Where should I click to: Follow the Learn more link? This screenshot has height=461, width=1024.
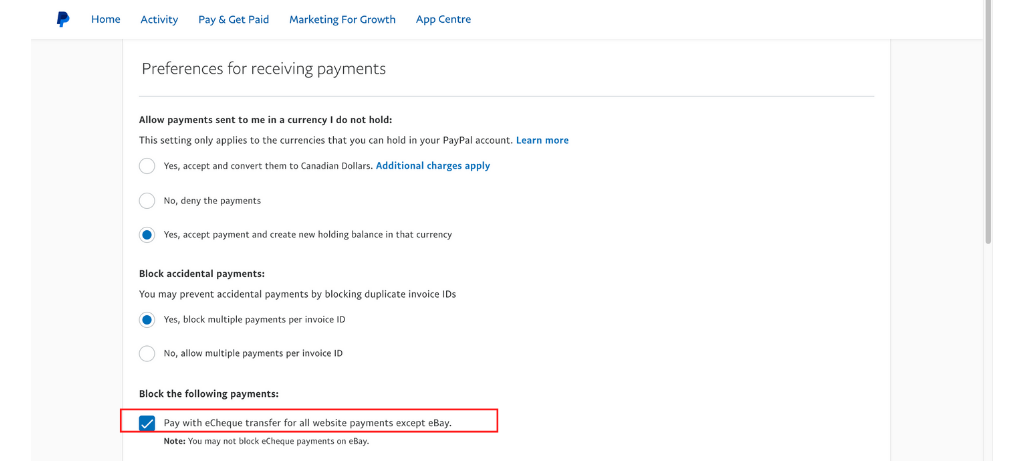click(x=542, y=140)
